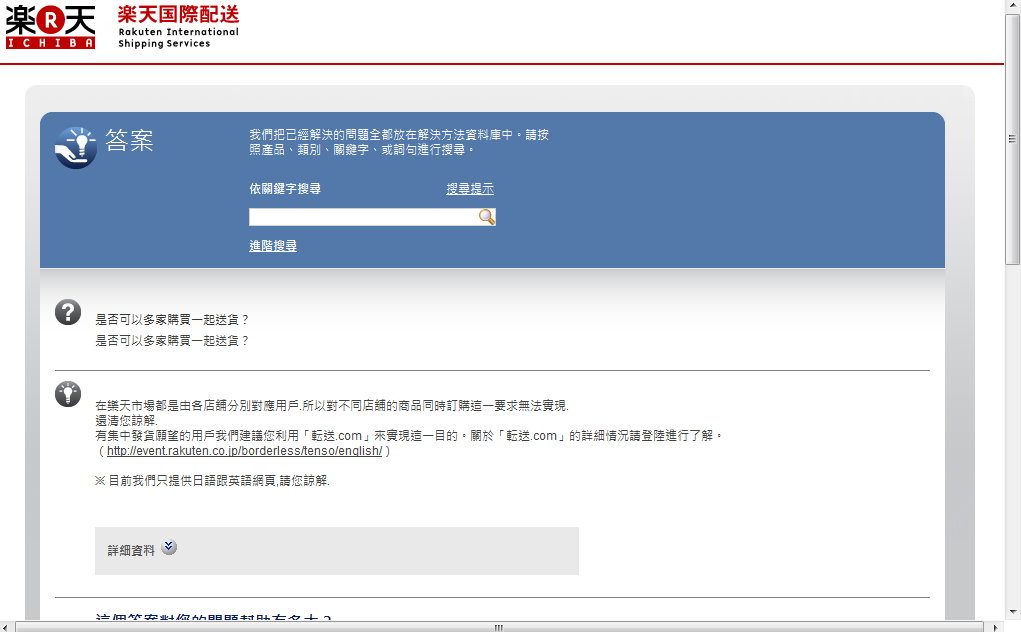This screenshot has height=632, width=1021.
Task: Open the 搜尋提示 link
Action: (x=470, y=189)
